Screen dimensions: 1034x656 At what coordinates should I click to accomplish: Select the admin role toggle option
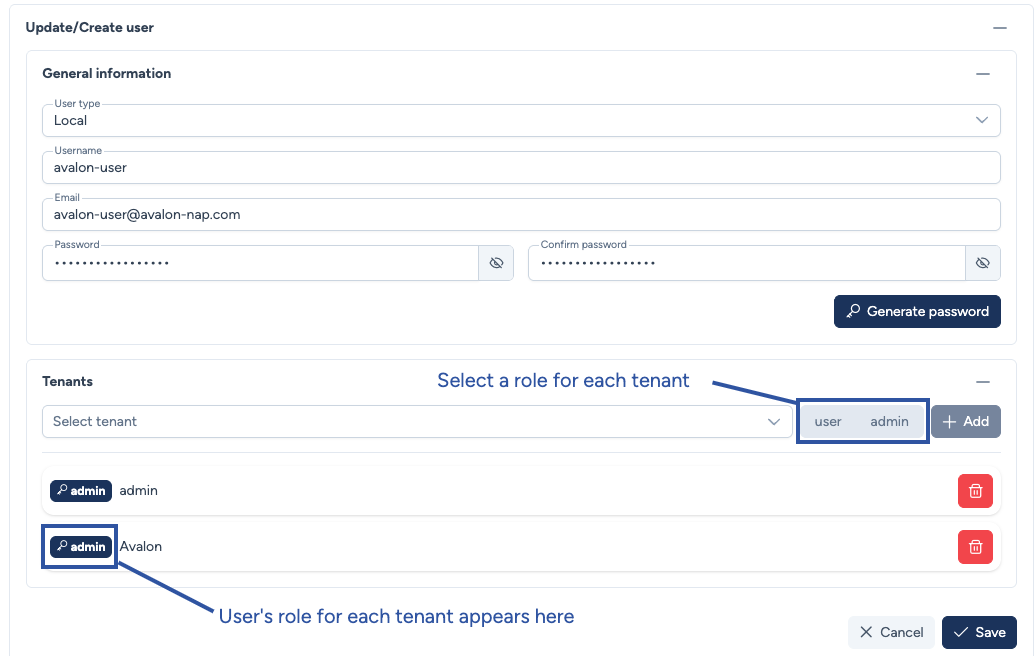tap(889, 422)
